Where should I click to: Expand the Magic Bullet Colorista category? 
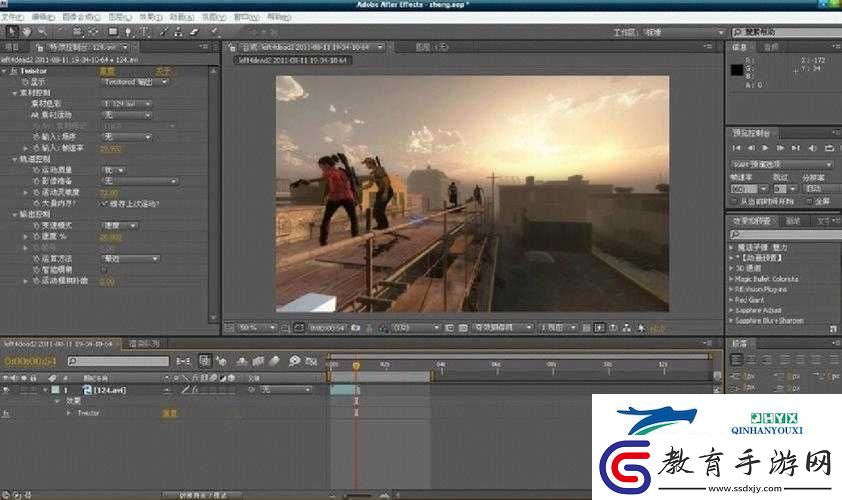731,279
